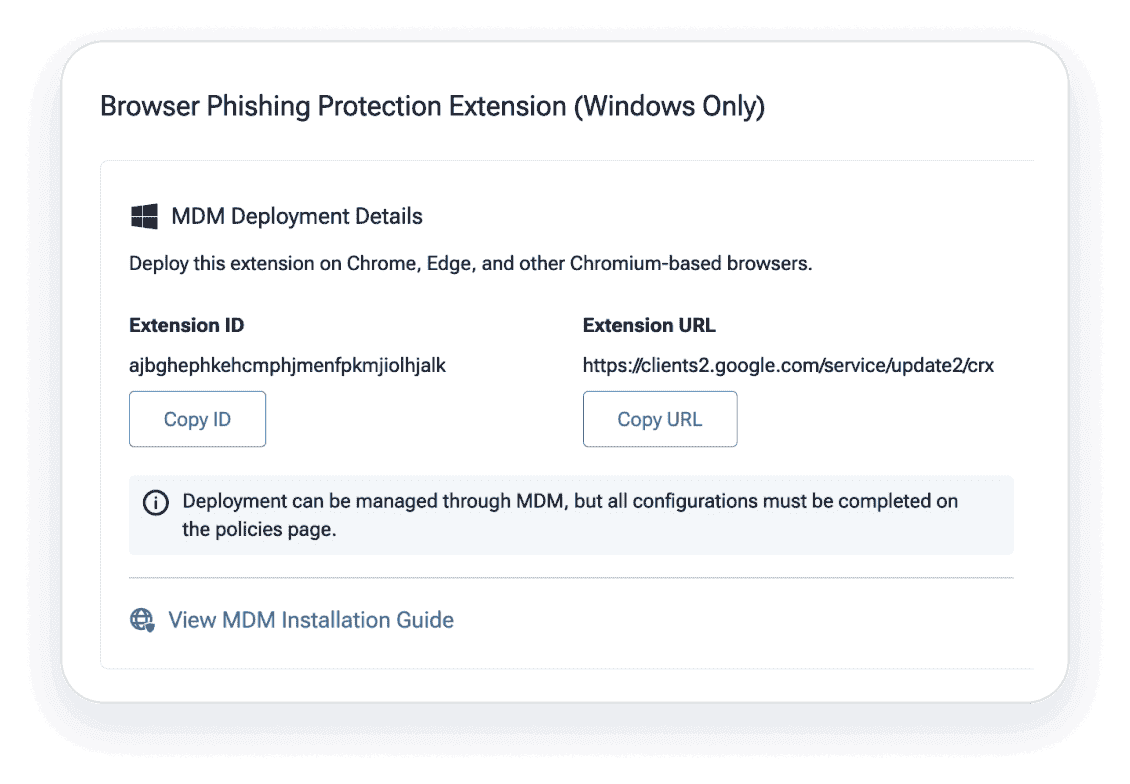Image resolution: width=1130 pixels, height=784 pixels.
Task: Click the Extension URL label
Action: click(649, 325)
